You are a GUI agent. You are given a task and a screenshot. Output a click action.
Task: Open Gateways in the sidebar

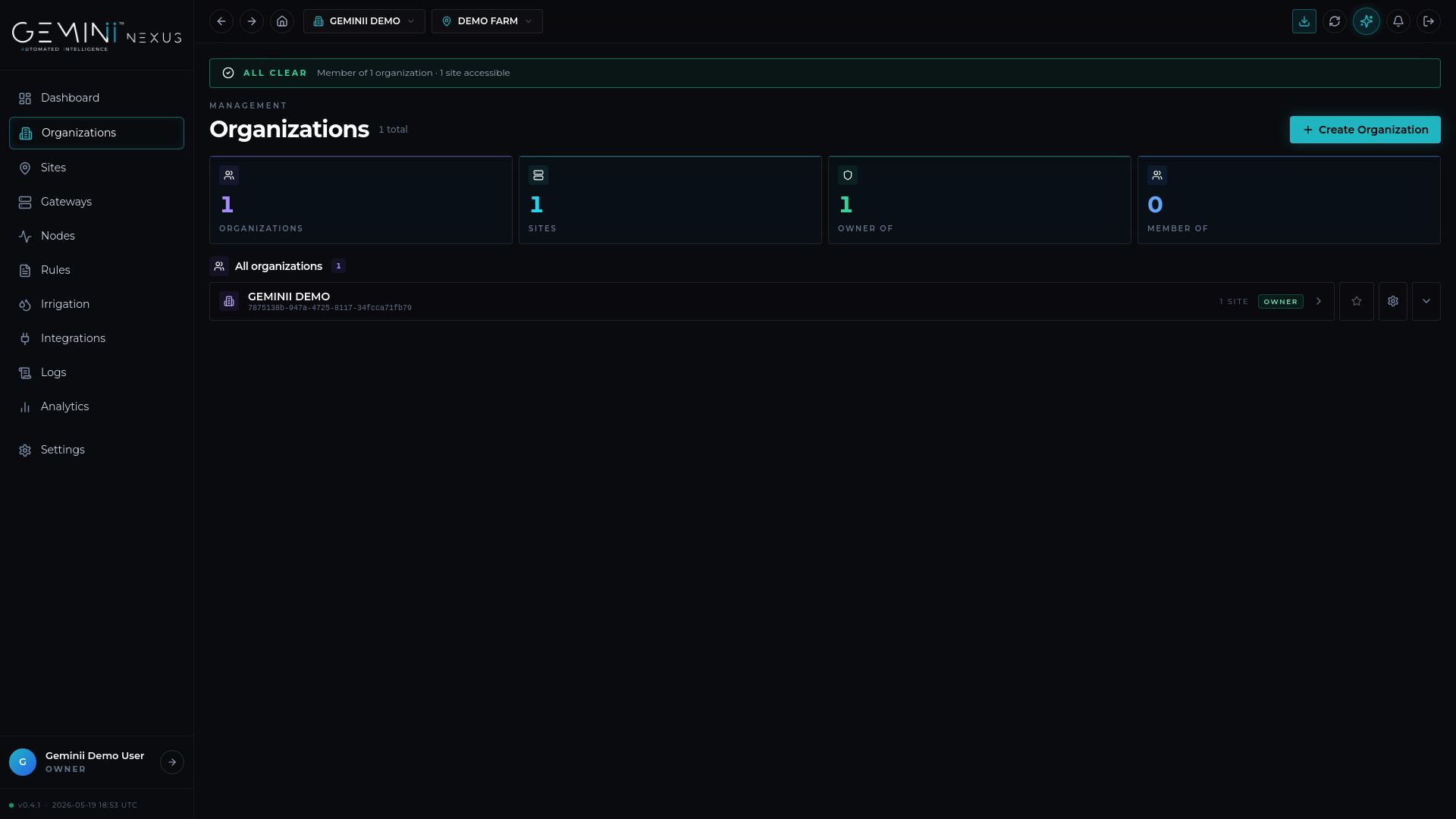96,202
